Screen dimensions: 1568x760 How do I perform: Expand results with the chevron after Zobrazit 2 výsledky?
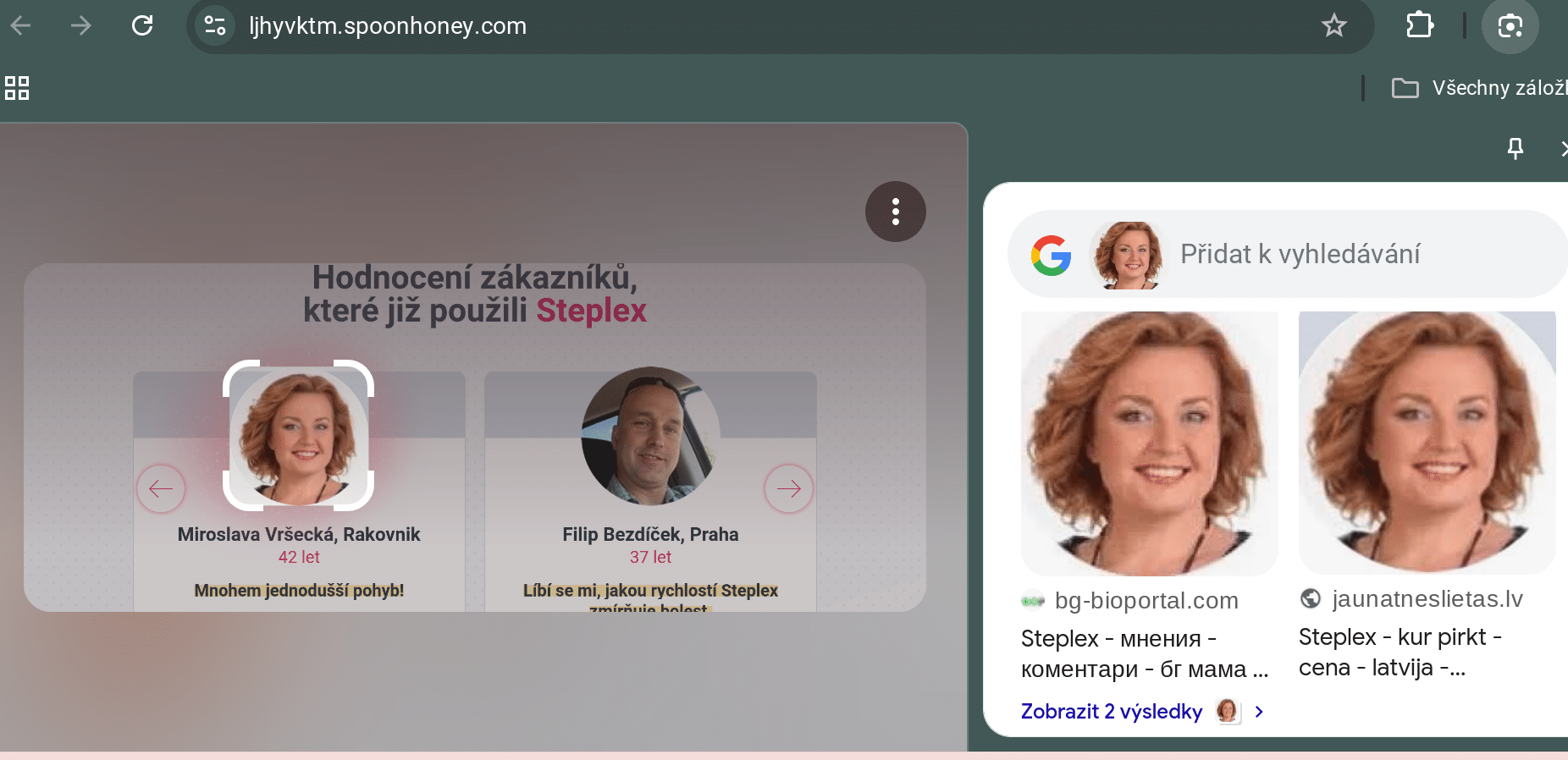point(1259,712)
